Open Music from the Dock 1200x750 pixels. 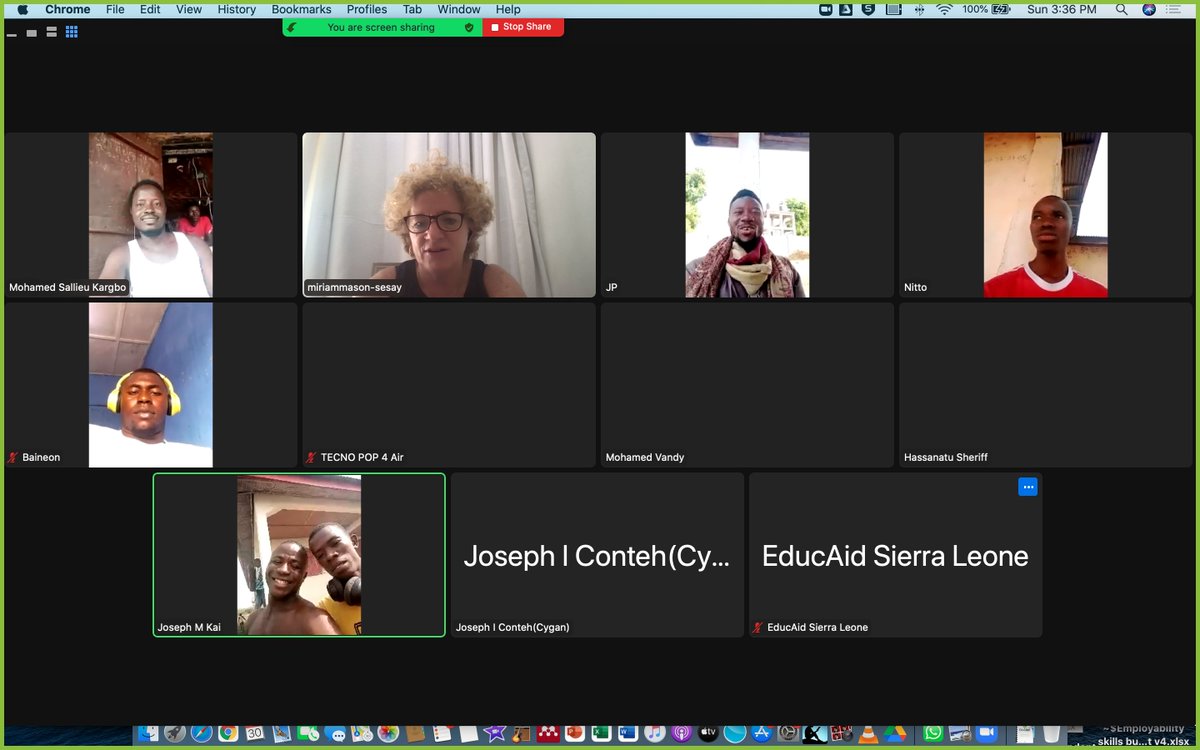coord(655,733)
